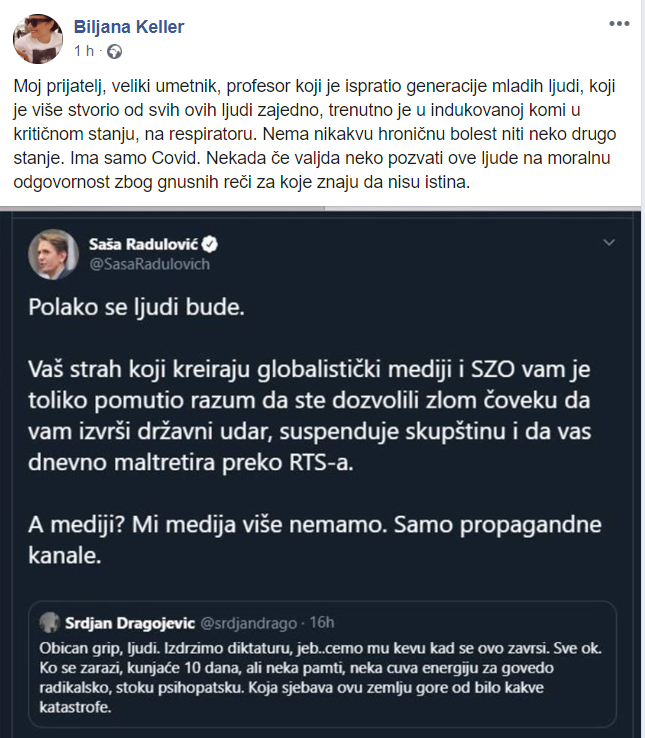Open Biljana Keller's profile picture
Viewport: 645px width, 738px height.
coord(40,37)
